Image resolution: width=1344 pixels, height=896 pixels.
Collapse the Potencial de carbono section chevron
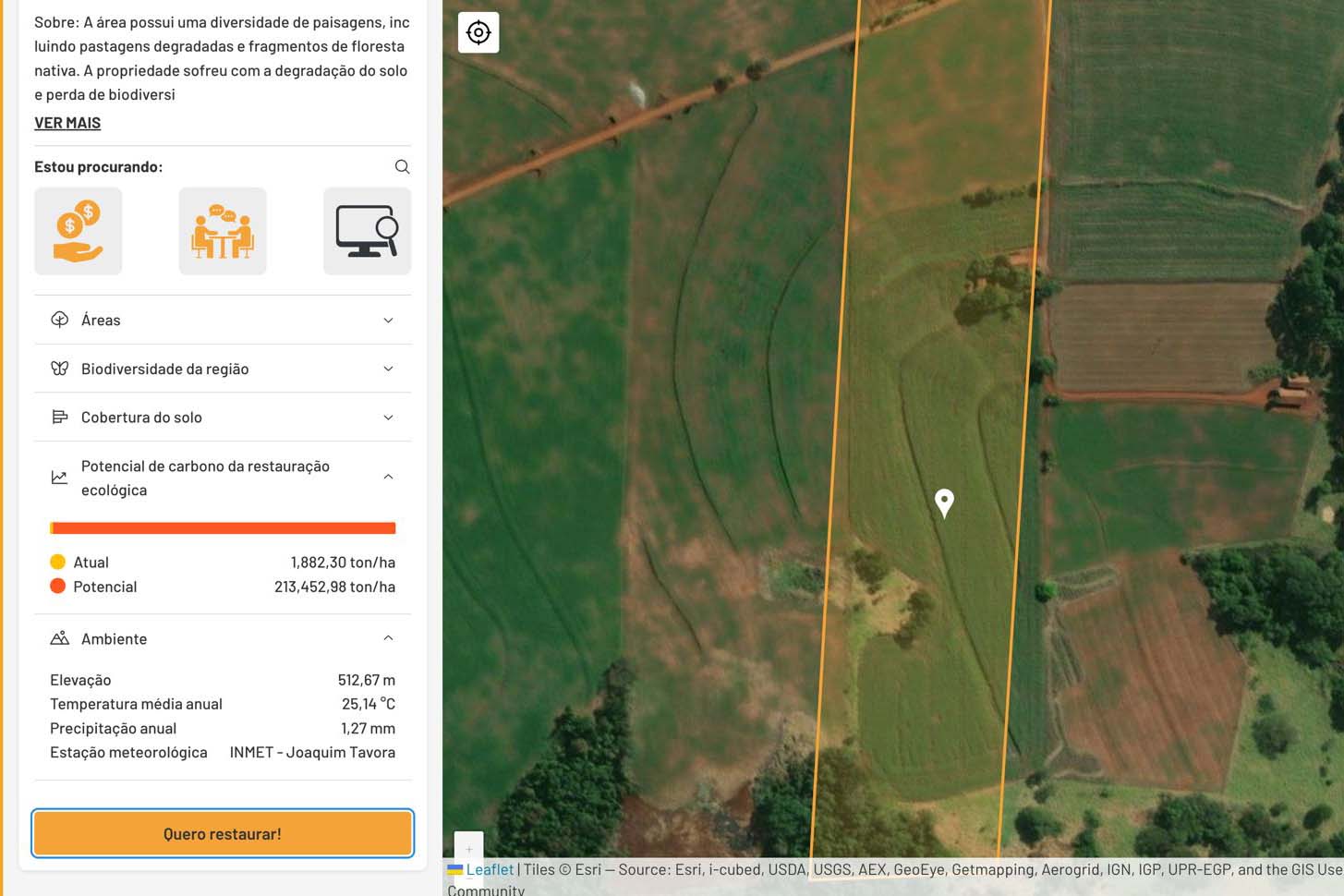tap(388, 478)
